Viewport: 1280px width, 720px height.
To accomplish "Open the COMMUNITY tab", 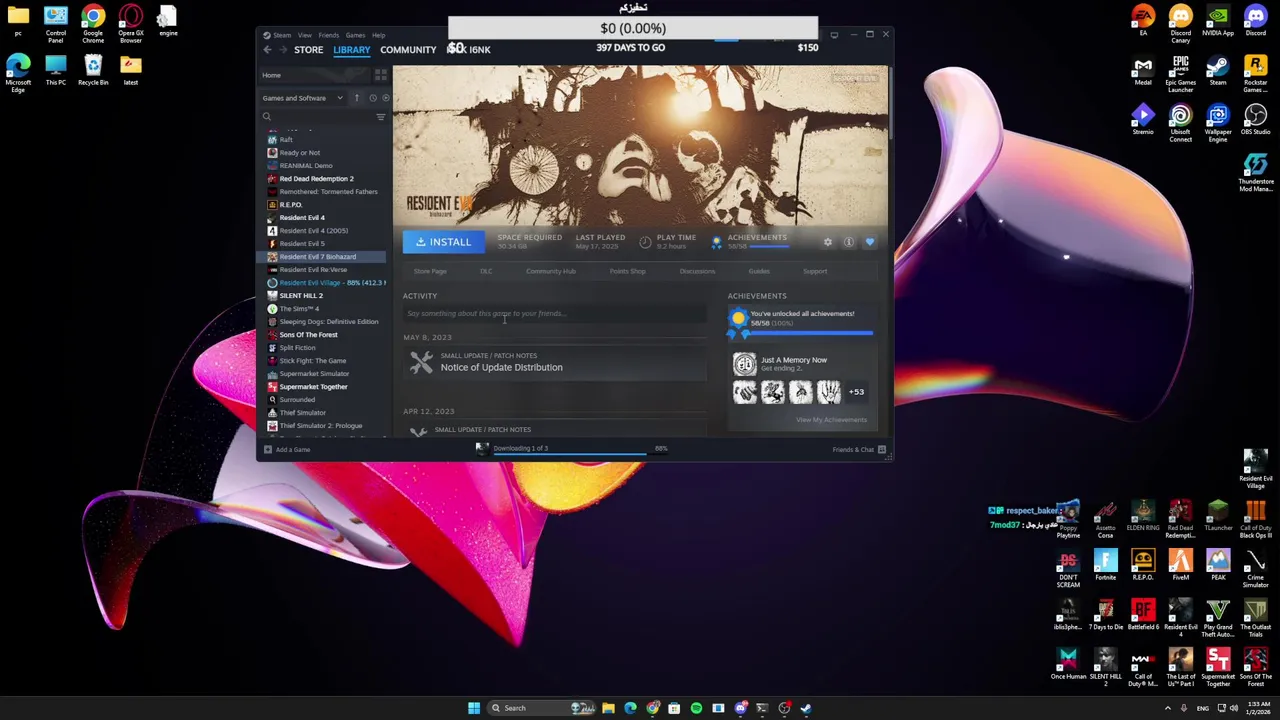I will click(x=408, y=50).
